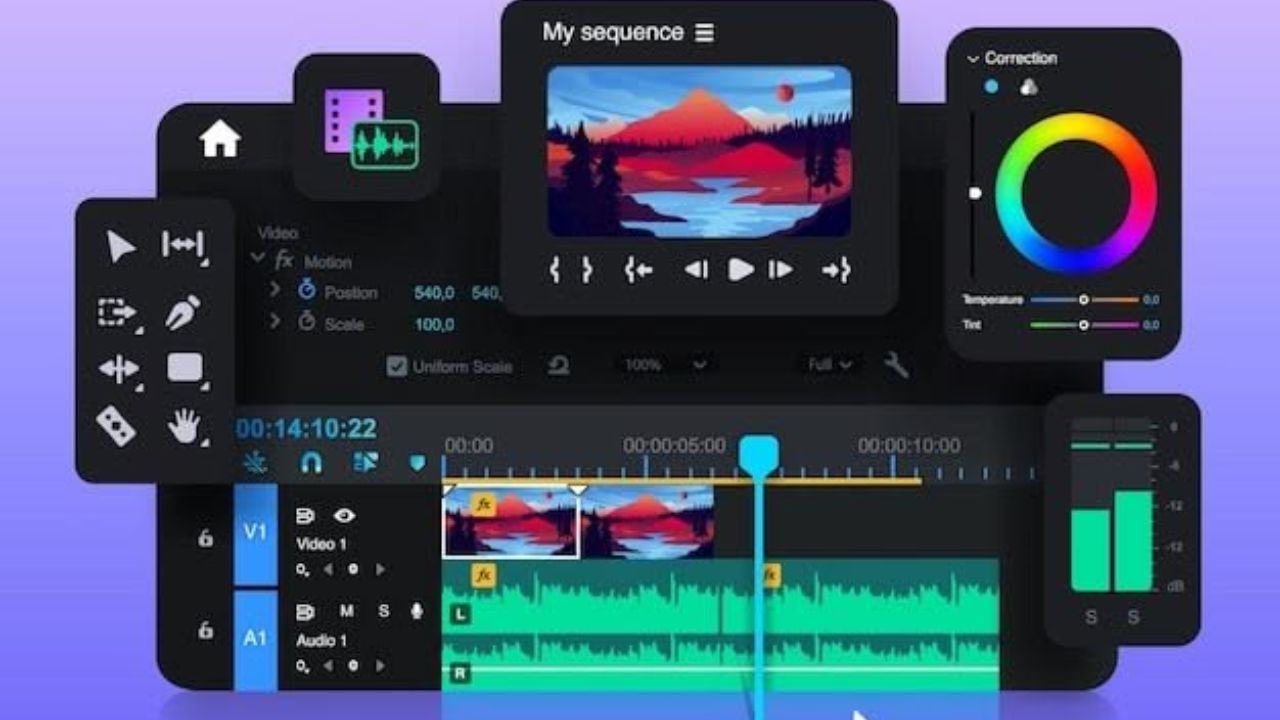Open the Full playback resolution dropdown
Viewport: 1280px width, 720px height.
tap(830, 365)
